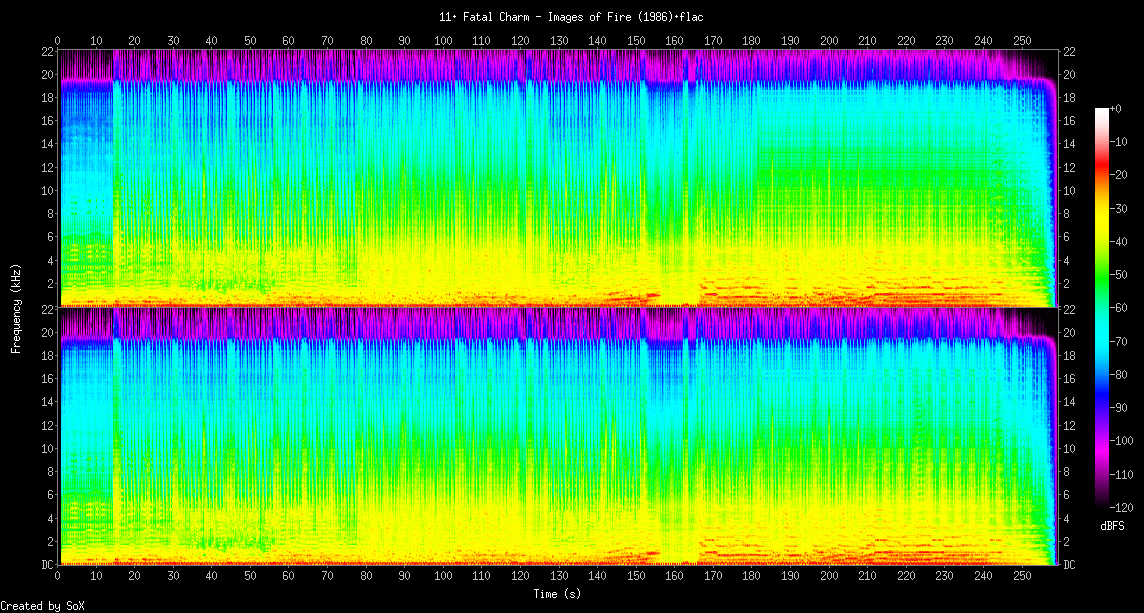Image resolution: width=1144 pixels, height=613 pixels.
Task: Click the 0 second mark on bottom time axis
Action: 58,576
